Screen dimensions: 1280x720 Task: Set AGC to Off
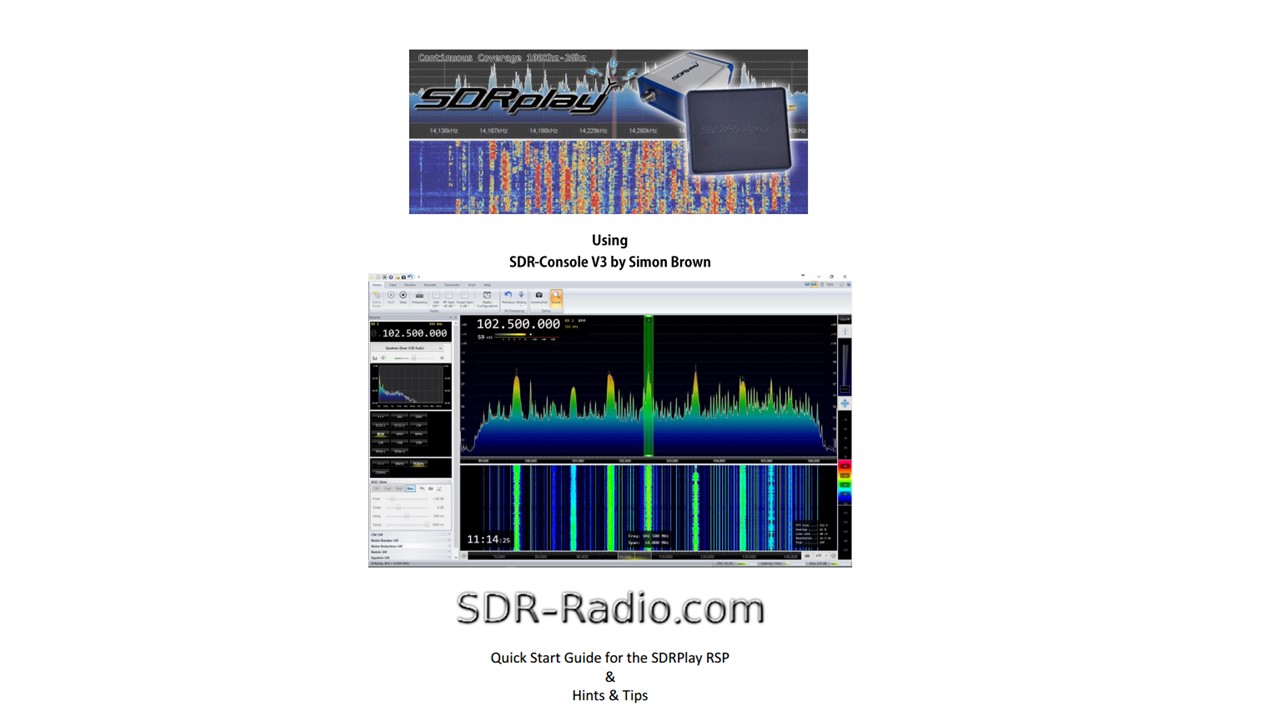click(377, 489)
